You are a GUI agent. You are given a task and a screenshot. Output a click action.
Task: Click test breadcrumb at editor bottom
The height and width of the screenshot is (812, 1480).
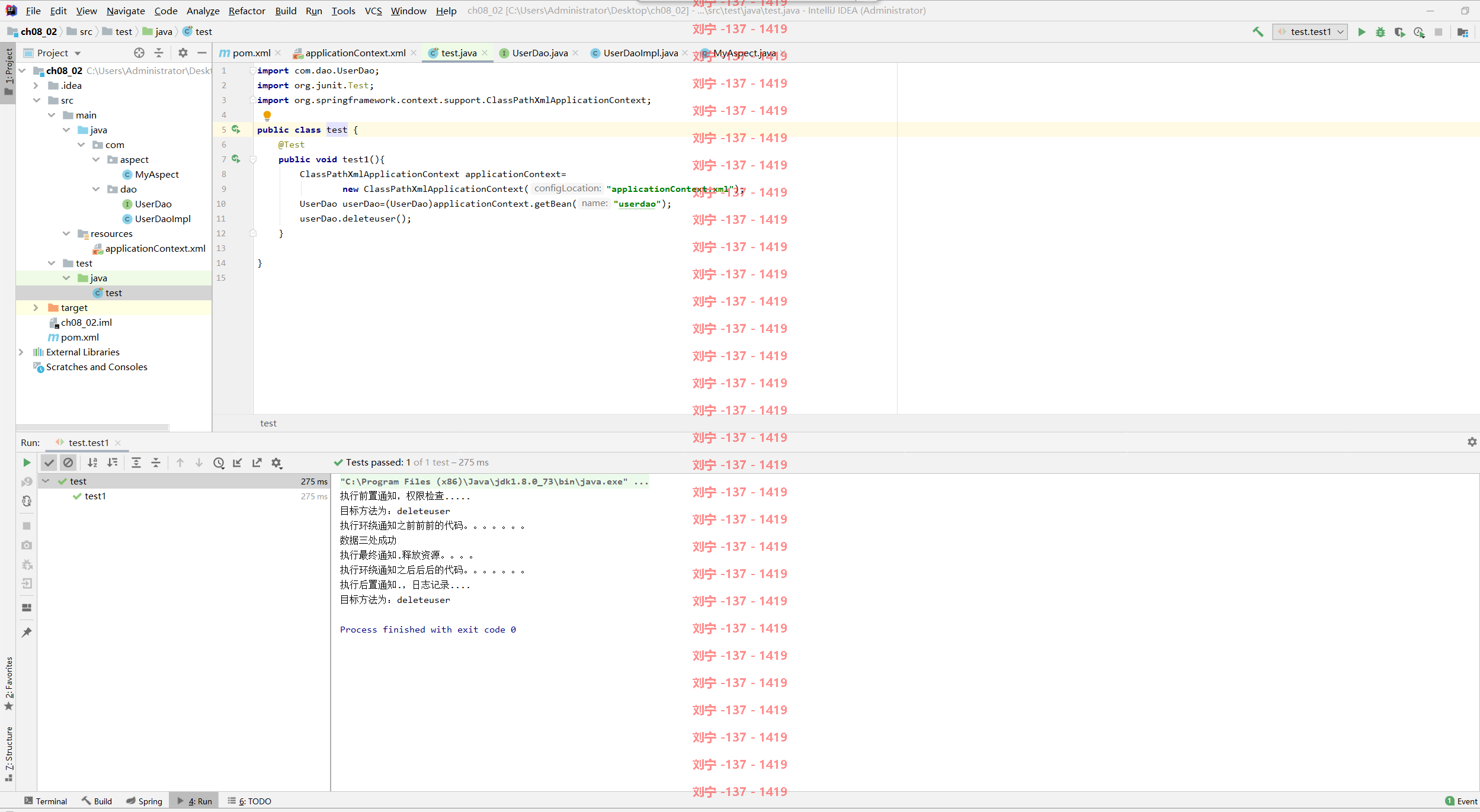tap(268, 423)
